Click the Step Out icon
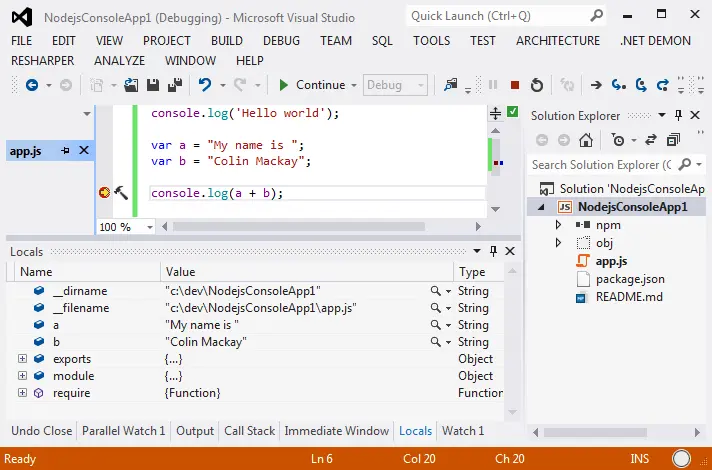712x470 pixels. [663, 85]
